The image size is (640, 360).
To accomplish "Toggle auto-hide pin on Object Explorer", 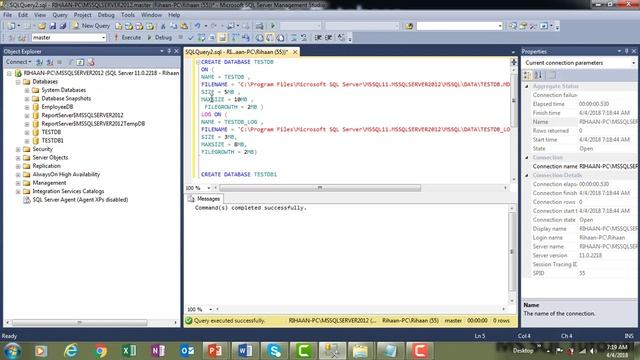I will pyautogui.click(x=169, y=51).
